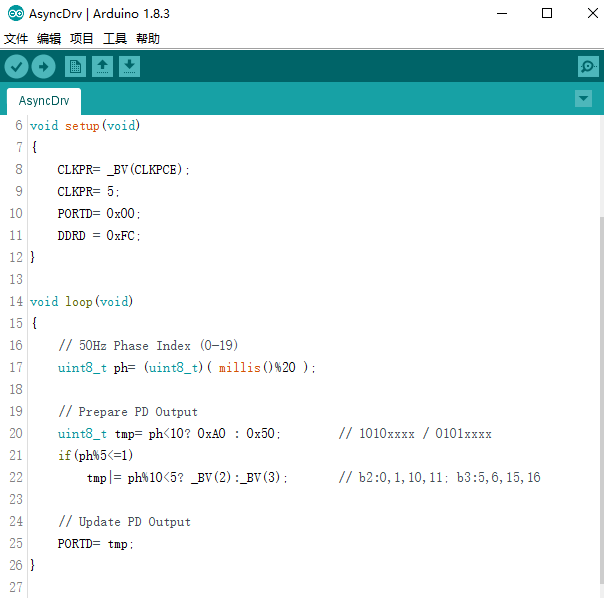Click the vertical editor scrollbar thumb

tap(602, 401)
